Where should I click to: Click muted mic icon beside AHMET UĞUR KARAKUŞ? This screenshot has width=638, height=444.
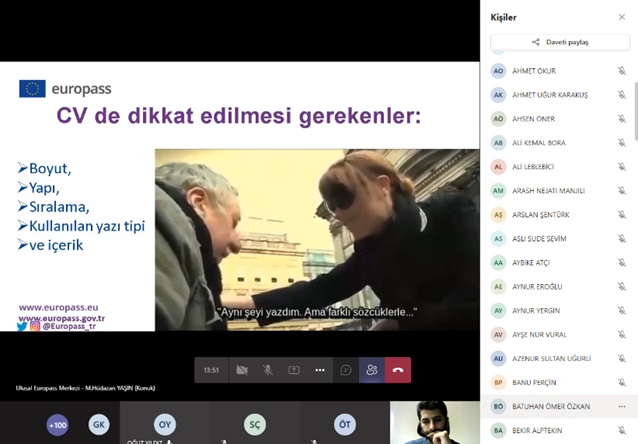point(622,95)
